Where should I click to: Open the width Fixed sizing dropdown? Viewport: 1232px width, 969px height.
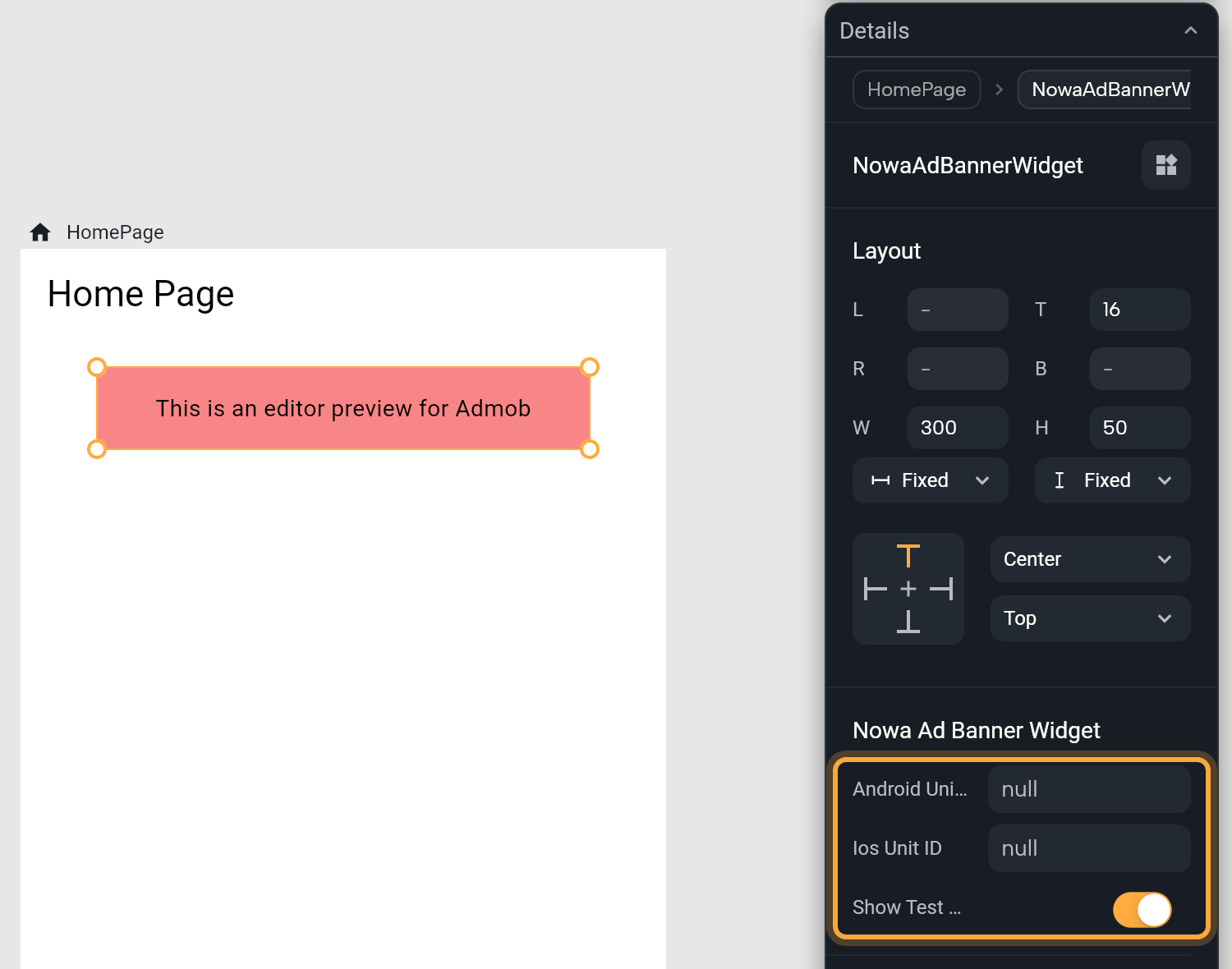pos(930,480)
